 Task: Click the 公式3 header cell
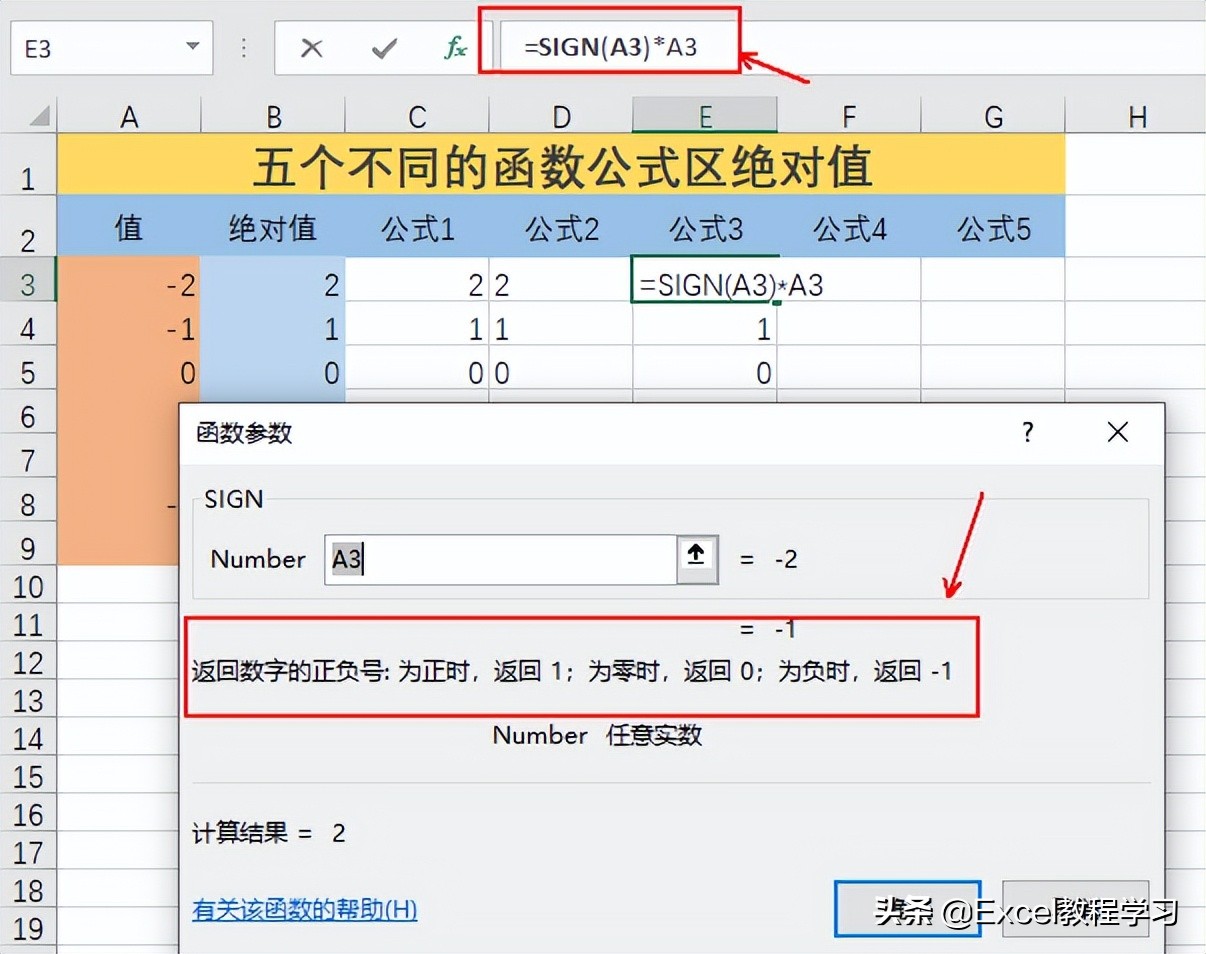click(705, 226)
